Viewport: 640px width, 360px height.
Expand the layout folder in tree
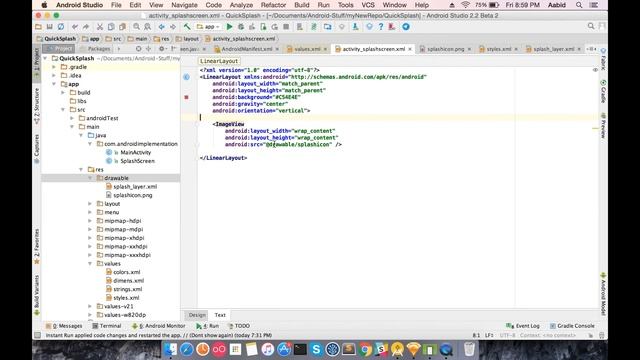pyautogui.click(x=90, y=204)
